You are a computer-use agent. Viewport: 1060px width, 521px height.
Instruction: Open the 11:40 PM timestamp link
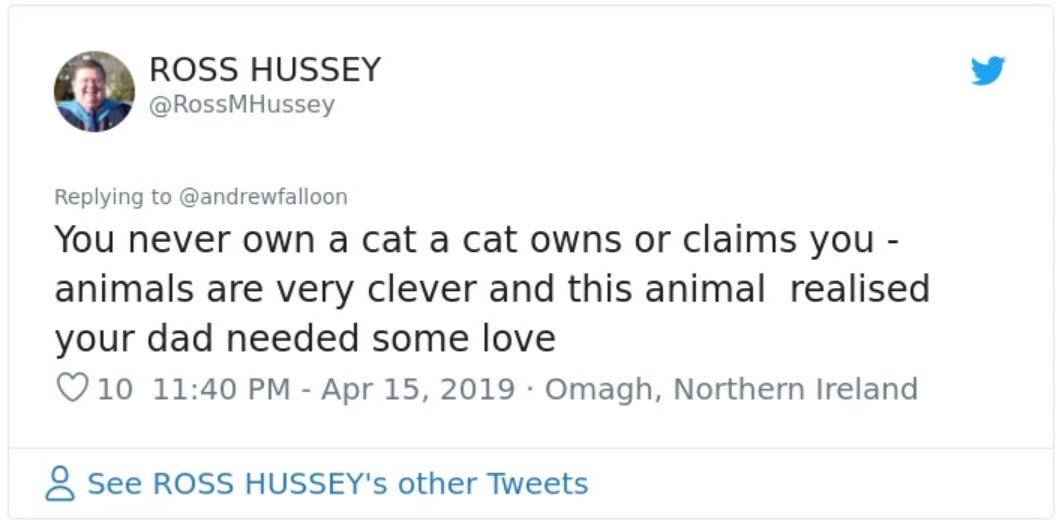(x=221, y=388)
